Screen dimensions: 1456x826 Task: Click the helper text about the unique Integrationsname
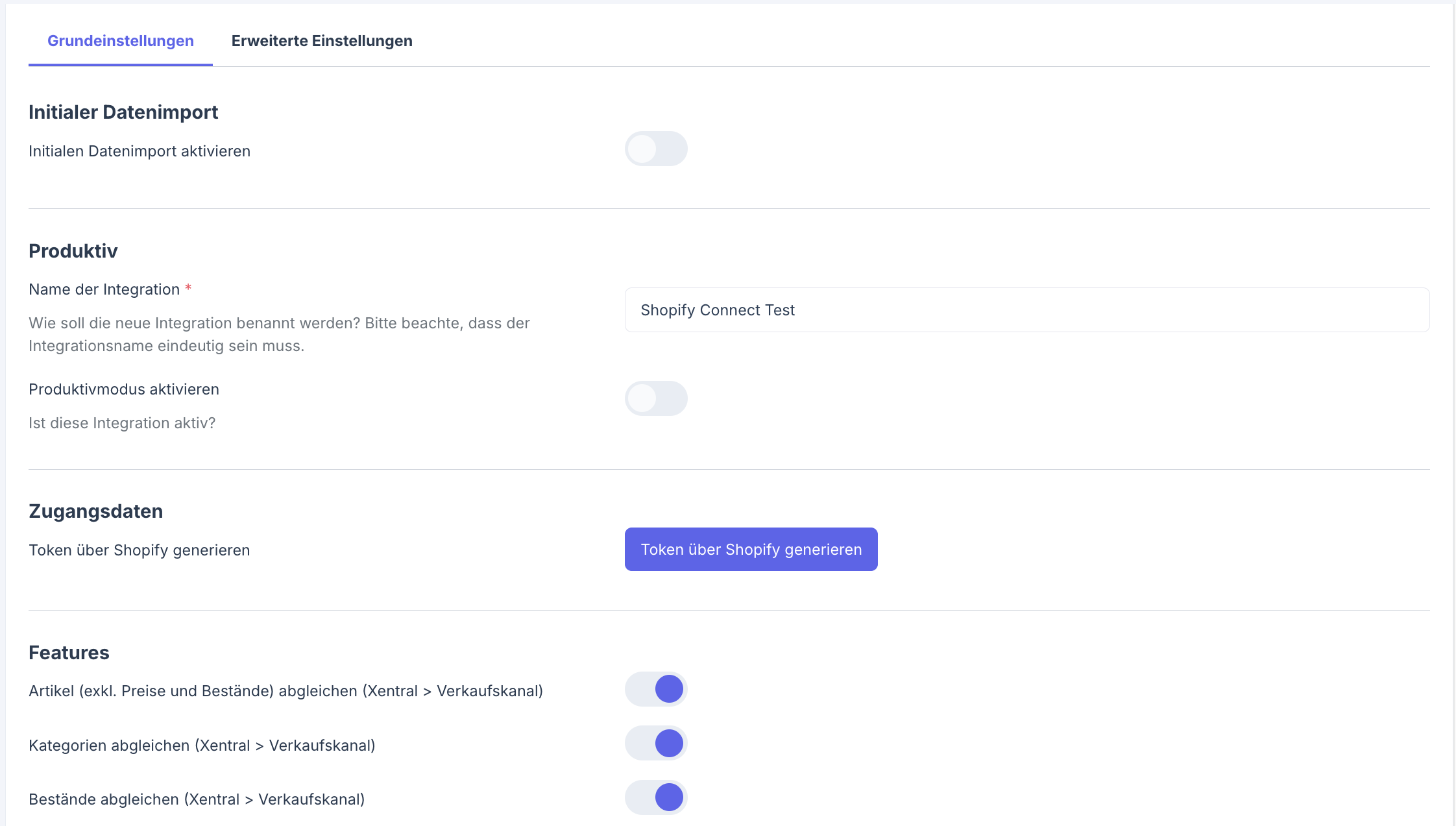pyautogui.click(x=279, y=334)
